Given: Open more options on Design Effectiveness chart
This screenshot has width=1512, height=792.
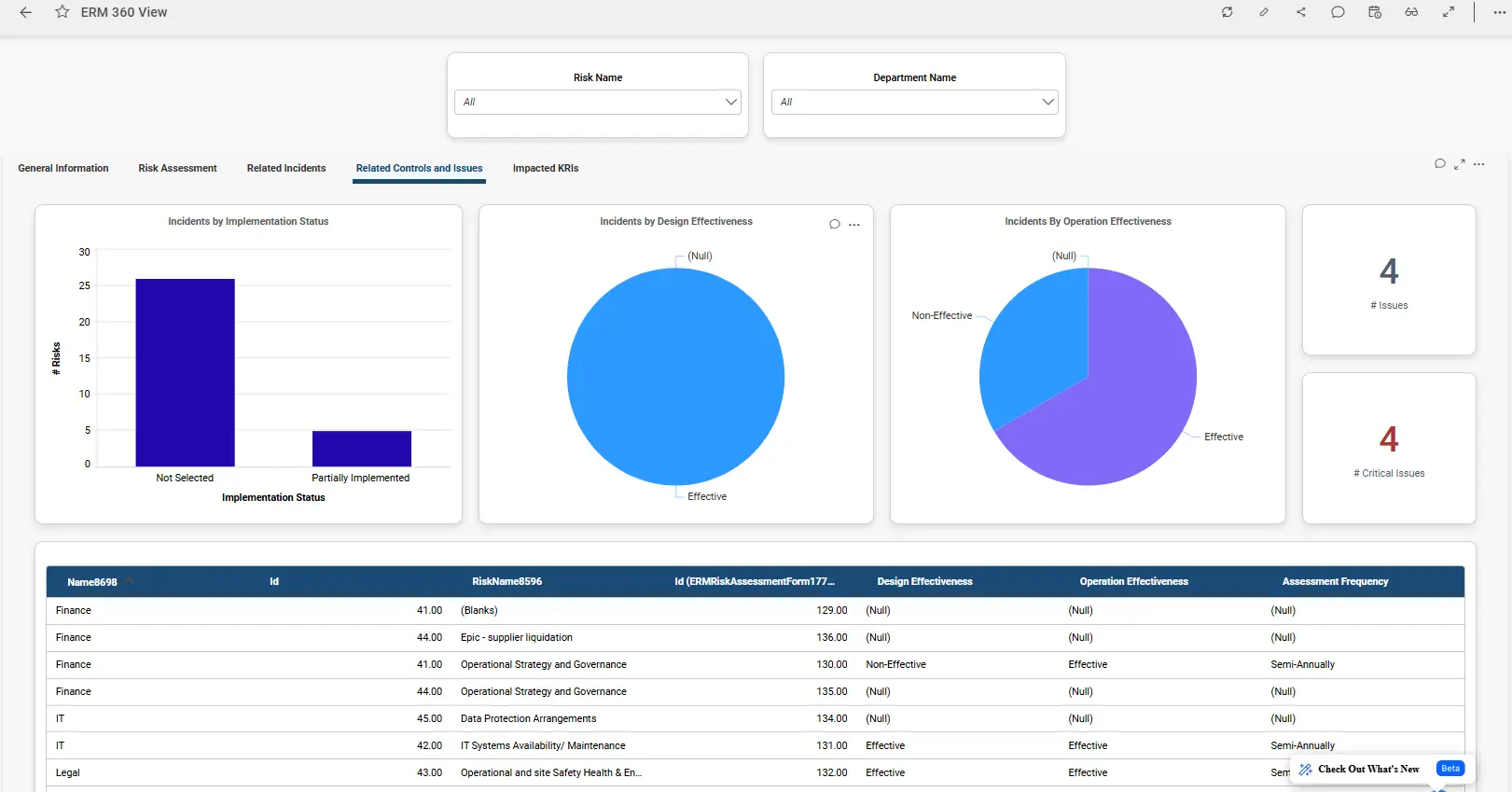Looking at the screenshot, I should (x=854, y=225).
